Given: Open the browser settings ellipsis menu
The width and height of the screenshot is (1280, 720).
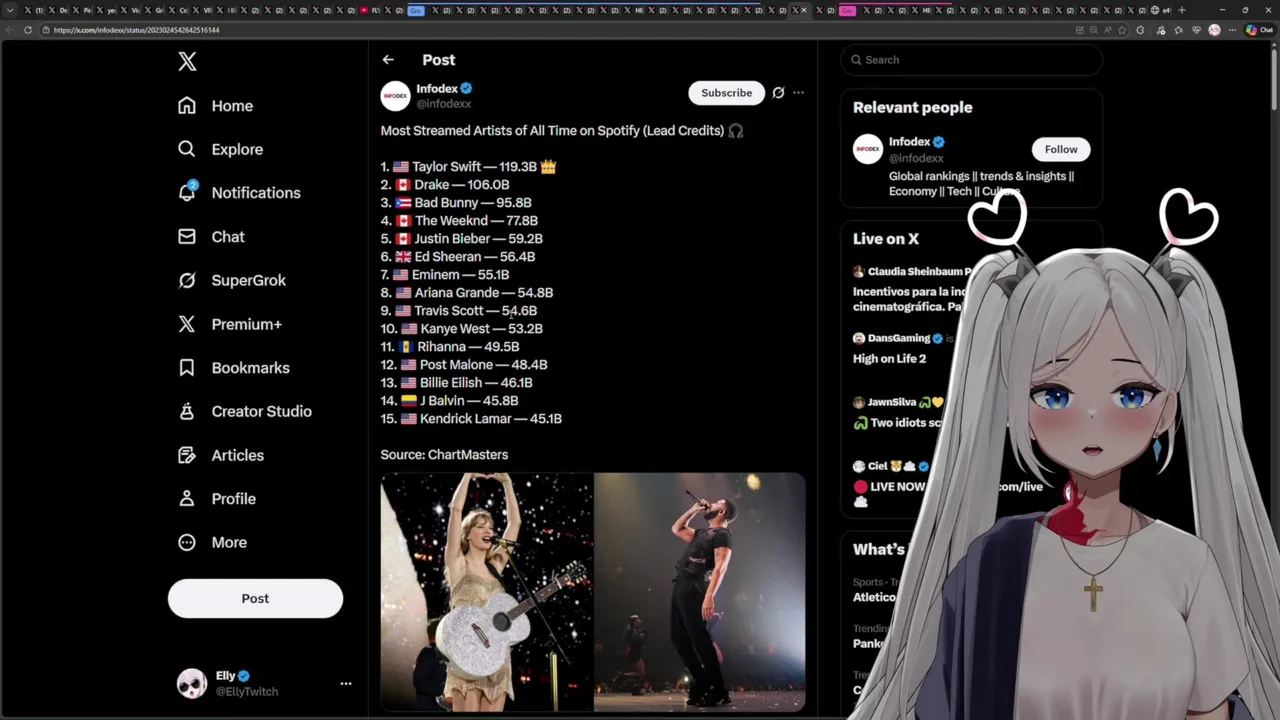Looking at the screenshot, I should tap(1232, 30).
